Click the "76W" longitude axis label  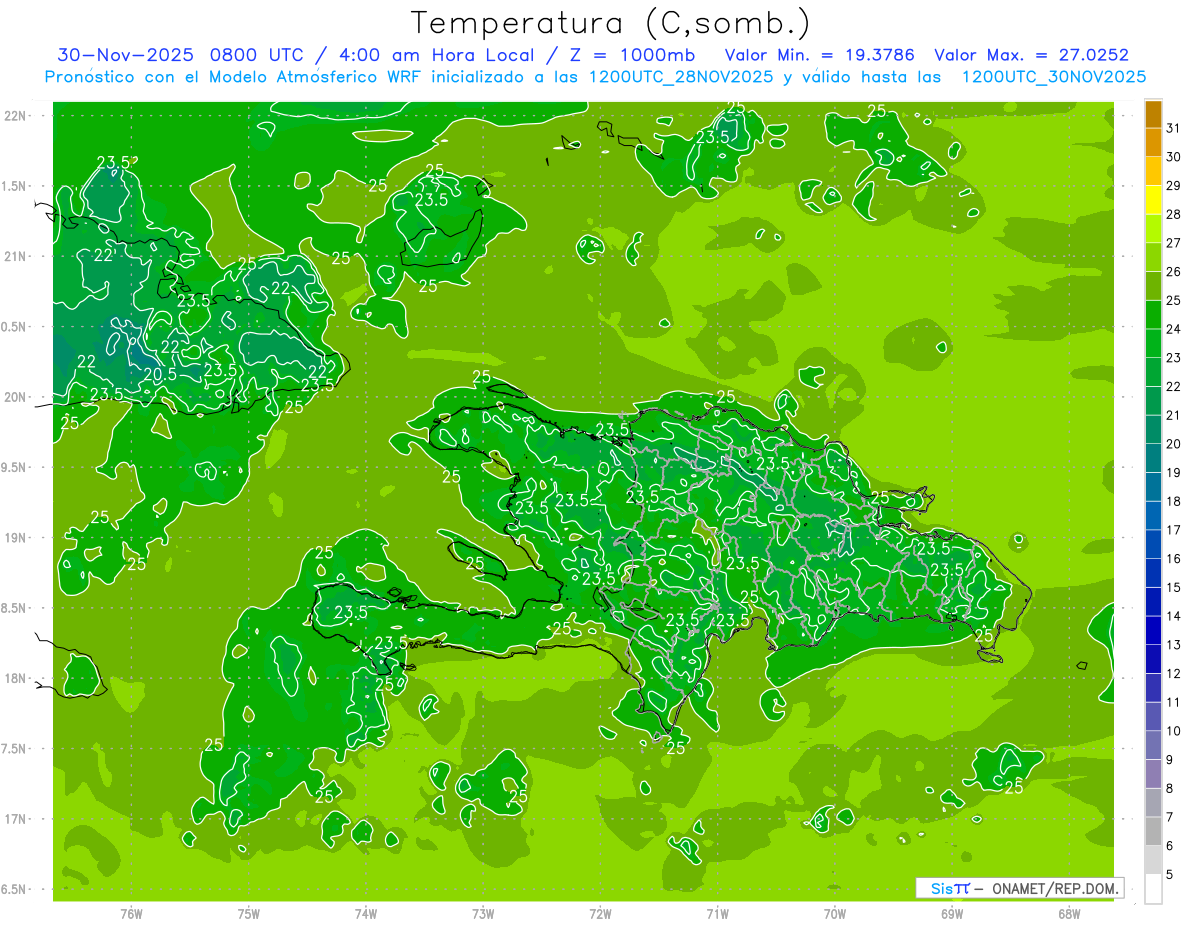point(131,914)
